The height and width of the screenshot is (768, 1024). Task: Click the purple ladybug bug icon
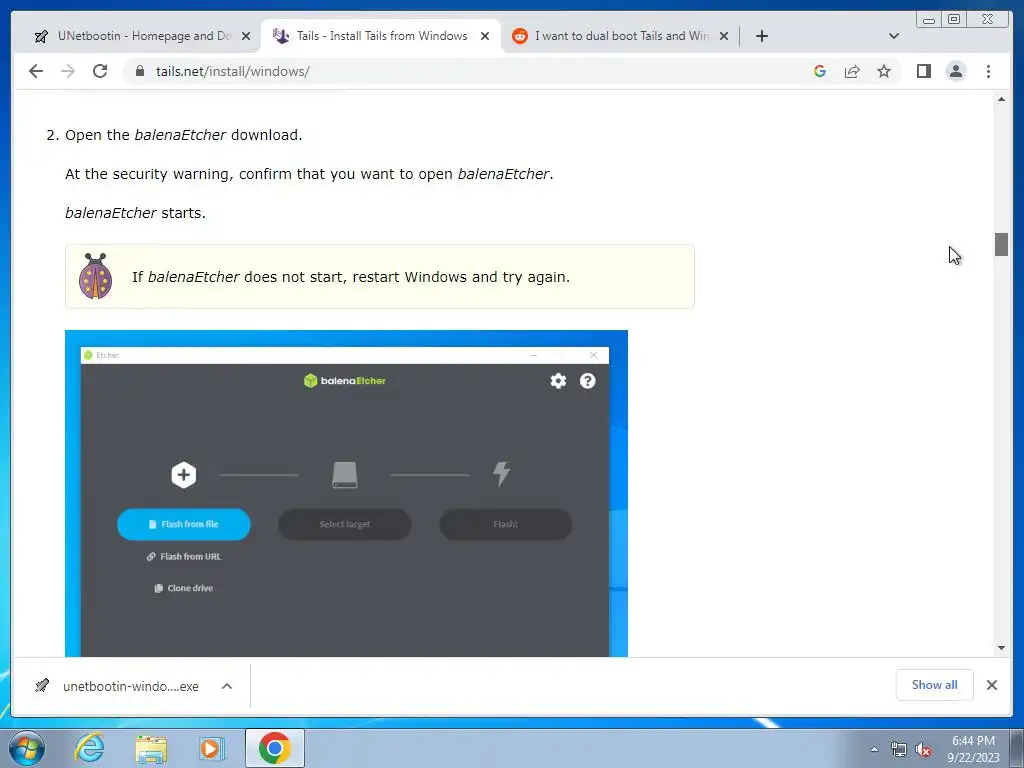[95, 276]
